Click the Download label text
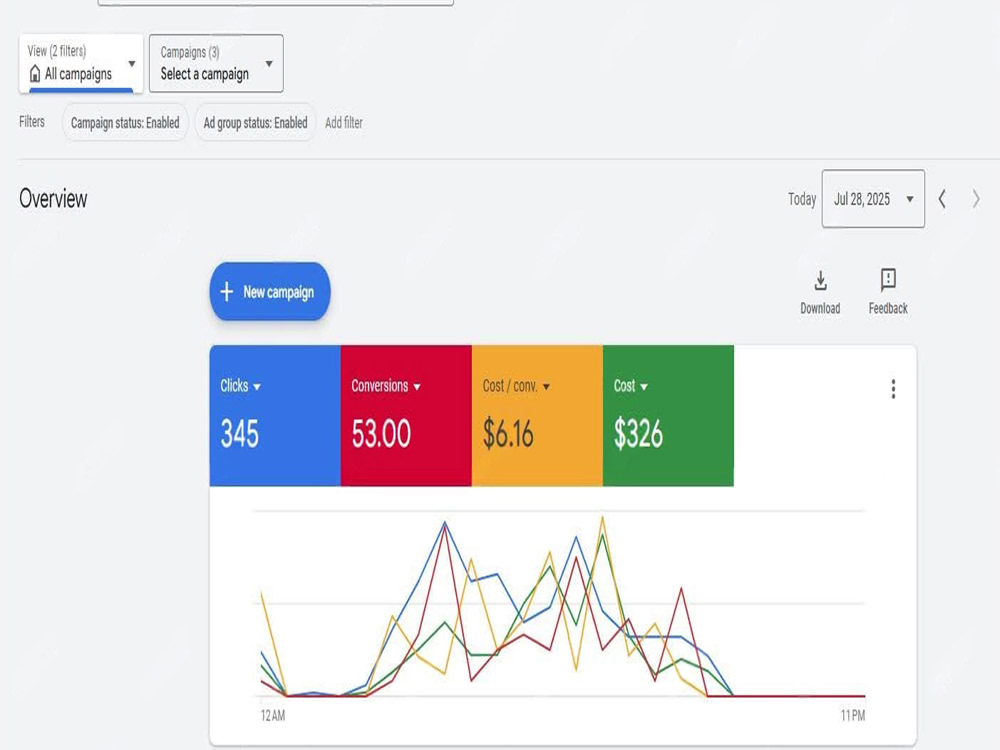The width and height of the screenshot is (1000, 750). [820, 308]
